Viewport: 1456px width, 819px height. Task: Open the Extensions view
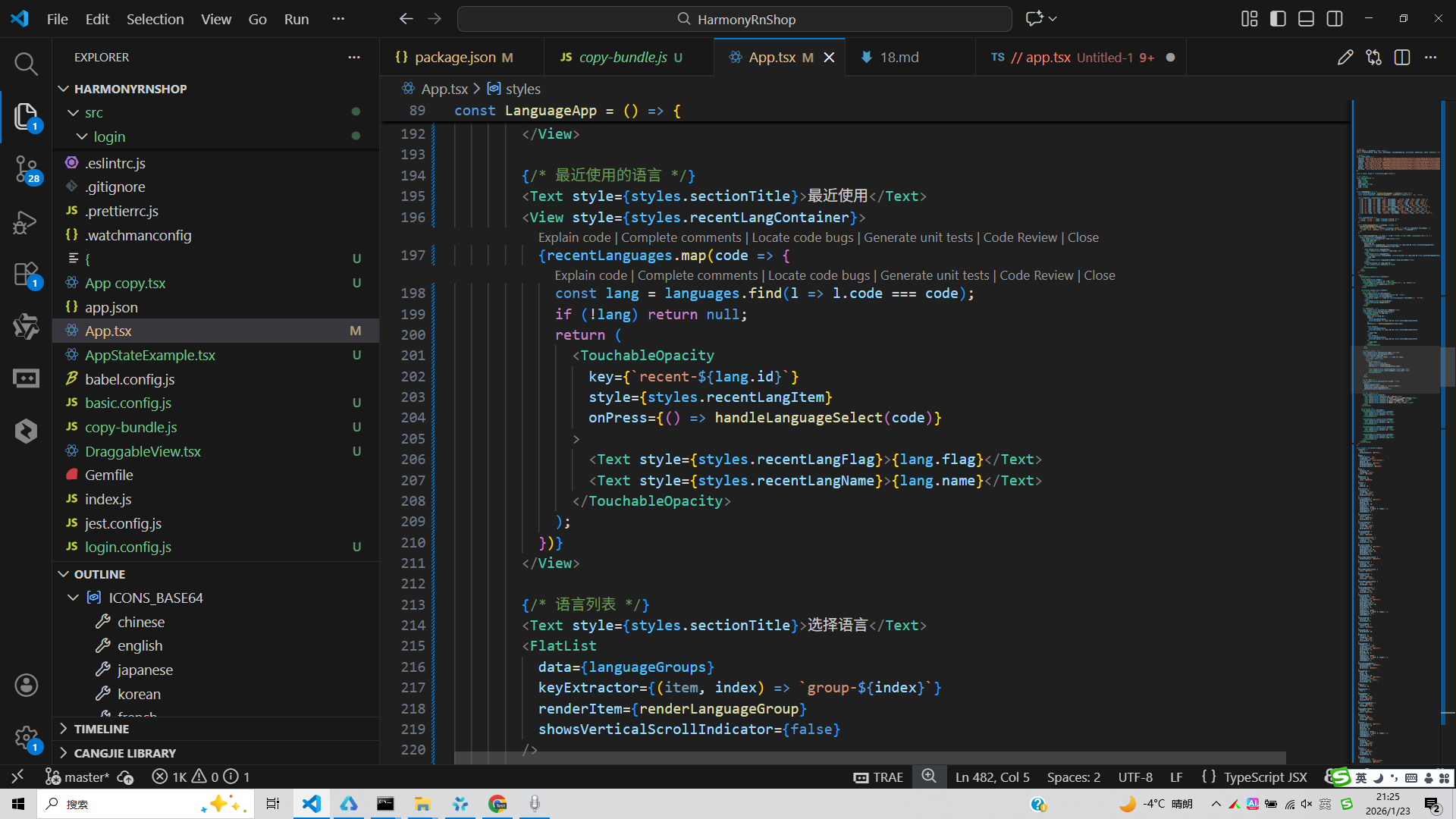pos(26,274)
